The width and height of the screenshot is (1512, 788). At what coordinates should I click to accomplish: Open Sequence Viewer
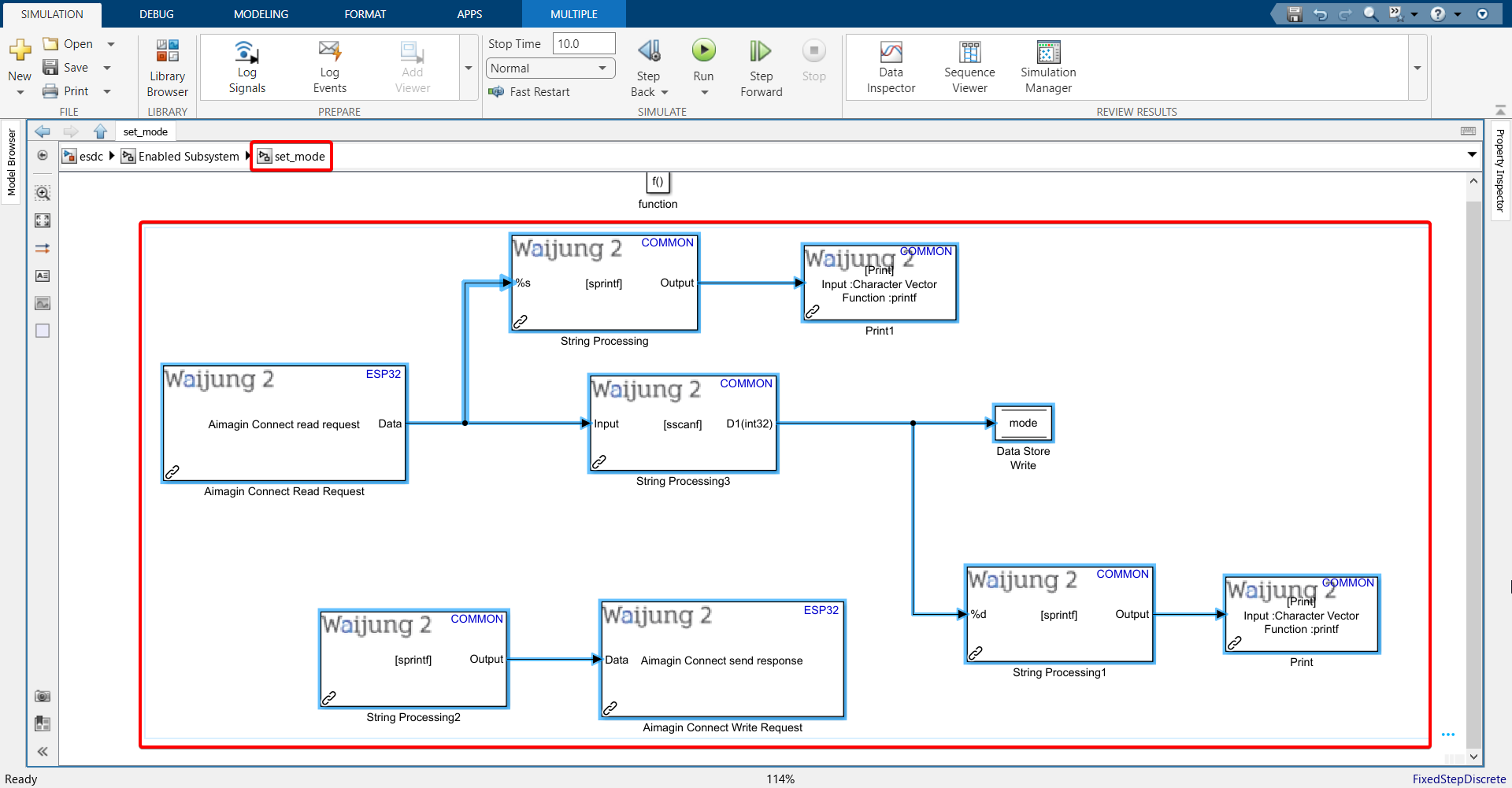pyautogui.click(x=969, y=68)
